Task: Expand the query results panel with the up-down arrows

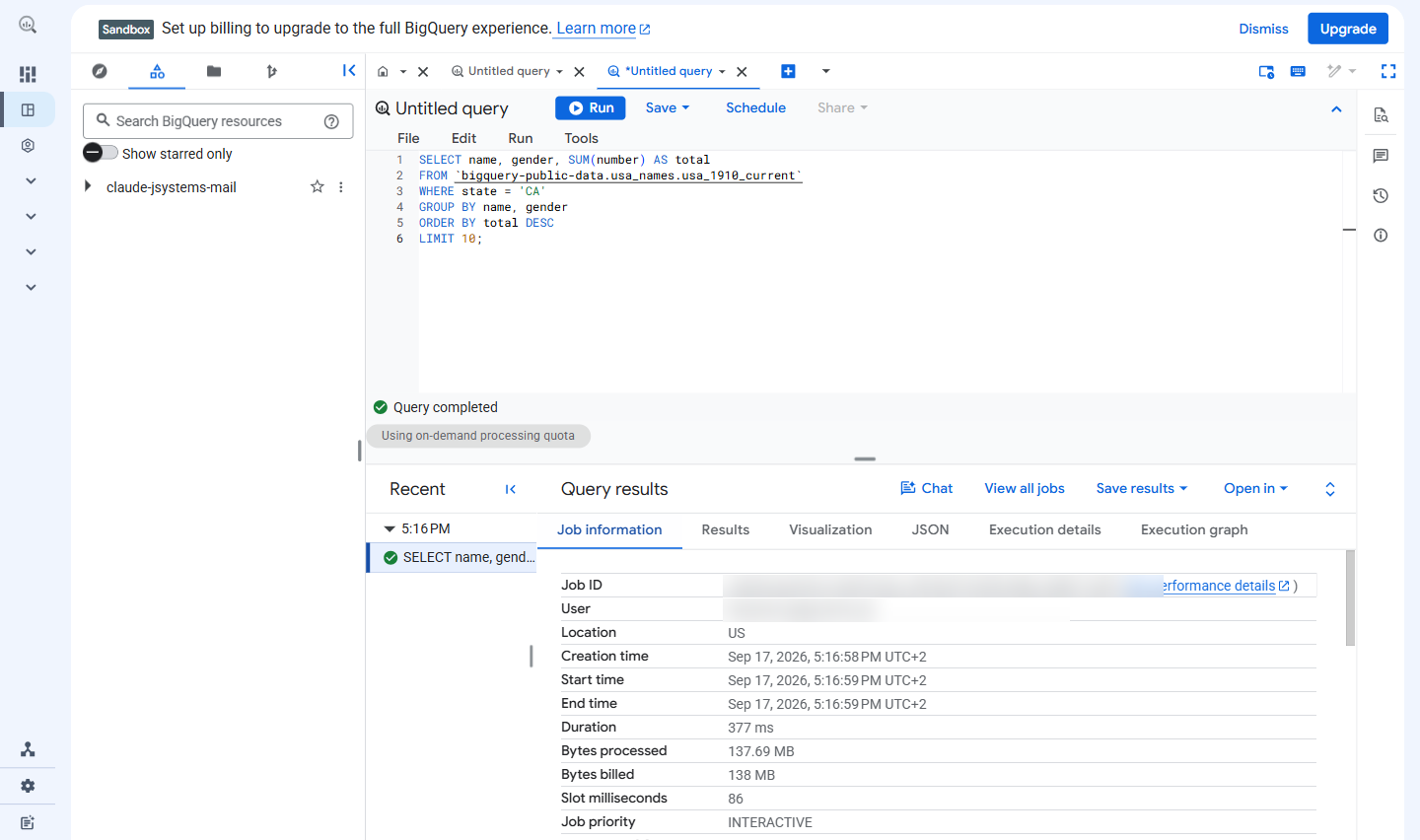Action: tap(1330, 489)
